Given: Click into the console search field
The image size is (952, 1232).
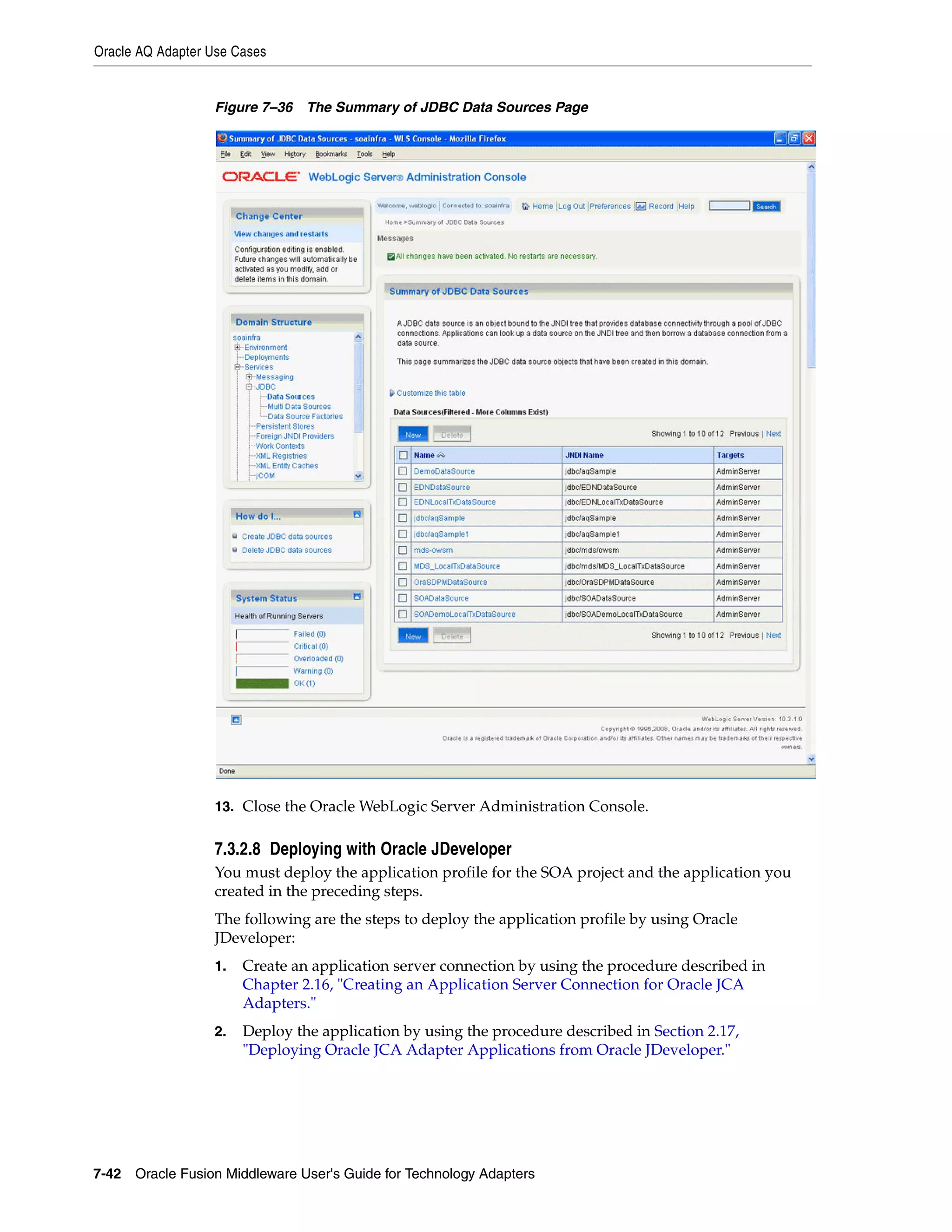Looking at the screenshot, I should pos(729,206).
